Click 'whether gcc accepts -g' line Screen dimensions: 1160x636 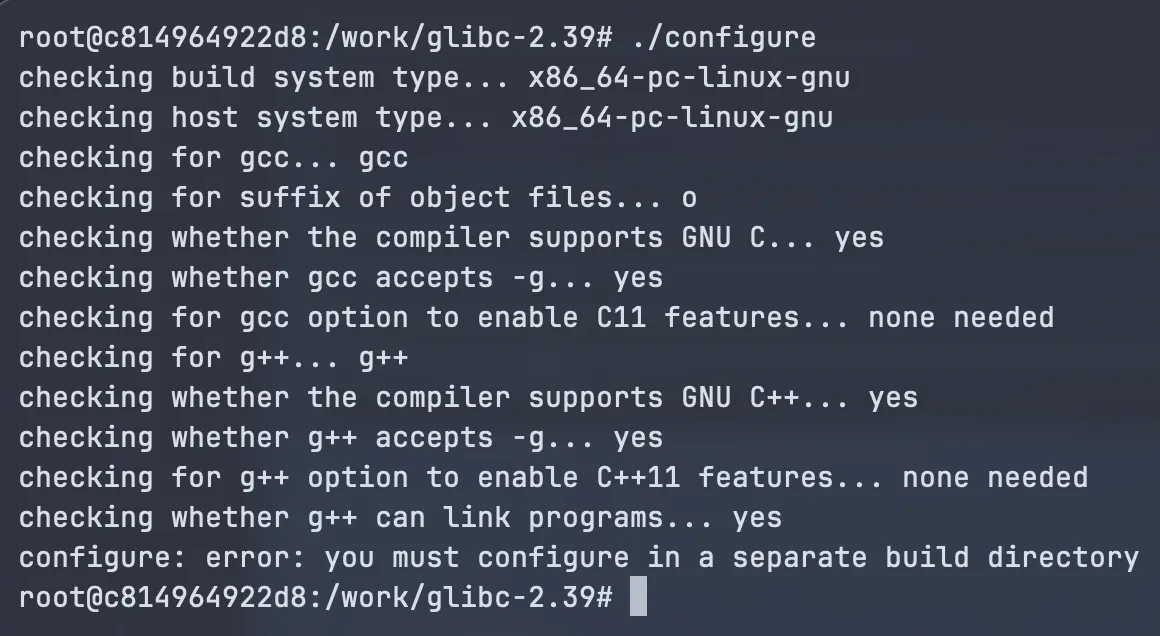(340, 277)
